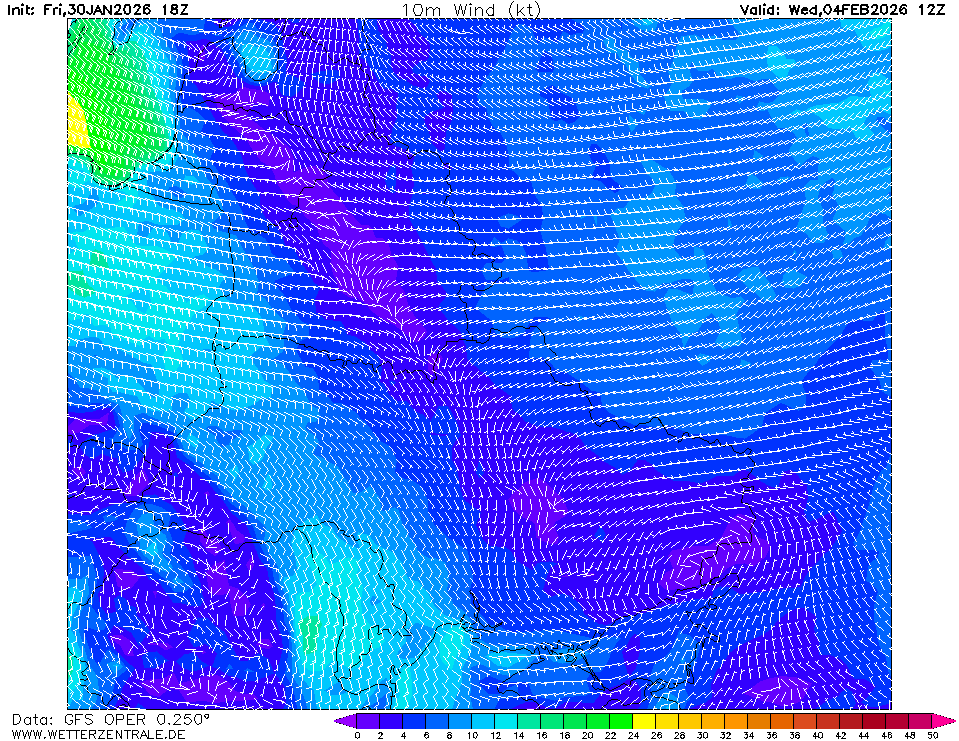
Task: Pick the purple 0–2 kt legend swatch
Action: coord(368,720)
